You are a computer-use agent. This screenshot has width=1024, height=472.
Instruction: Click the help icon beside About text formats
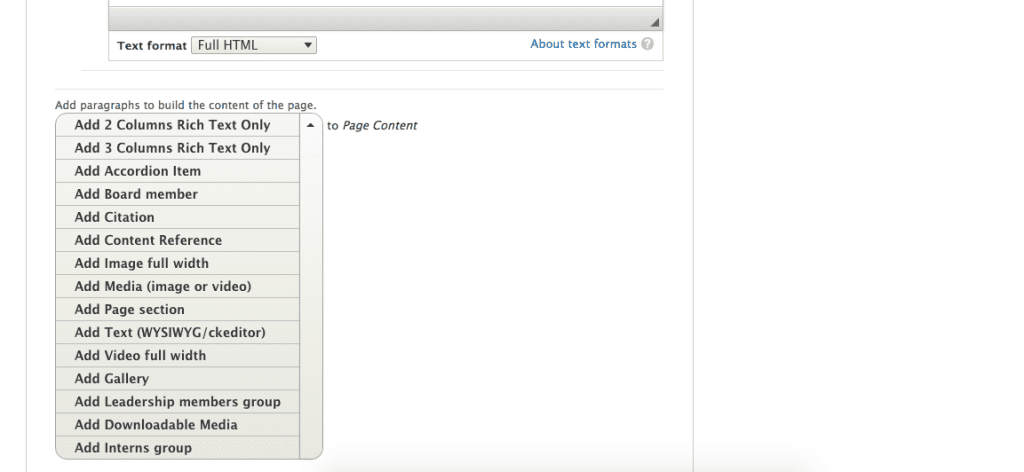[x=648, y=45]
